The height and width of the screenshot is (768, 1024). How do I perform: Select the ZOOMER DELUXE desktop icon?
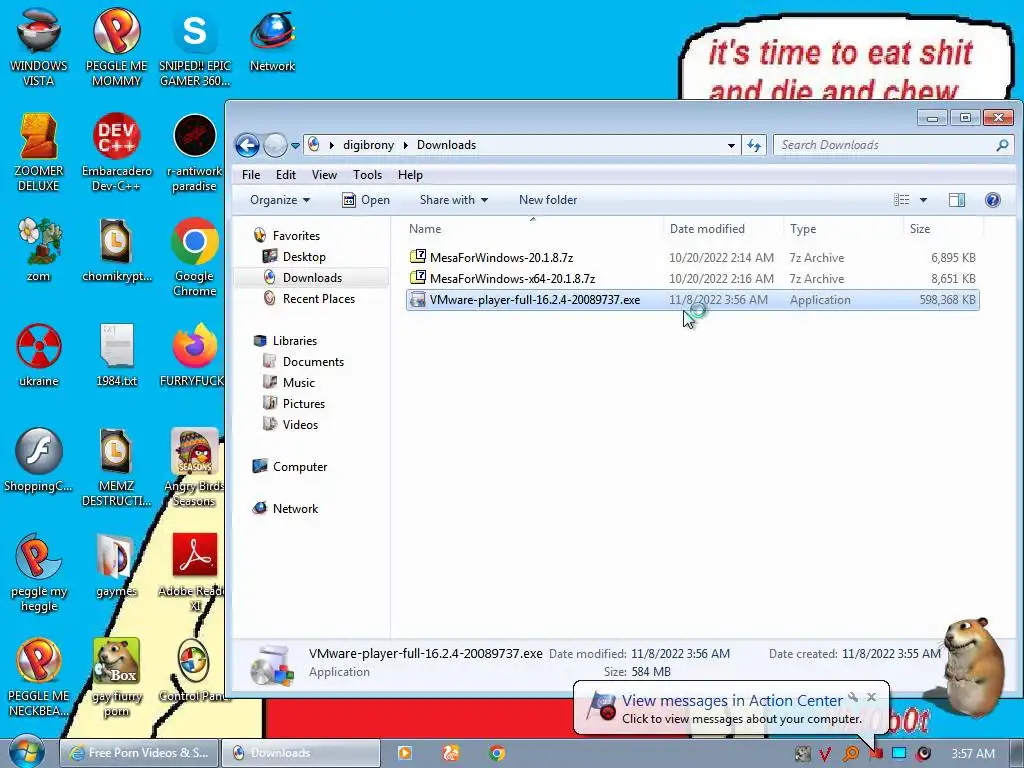tap(39, 152)
